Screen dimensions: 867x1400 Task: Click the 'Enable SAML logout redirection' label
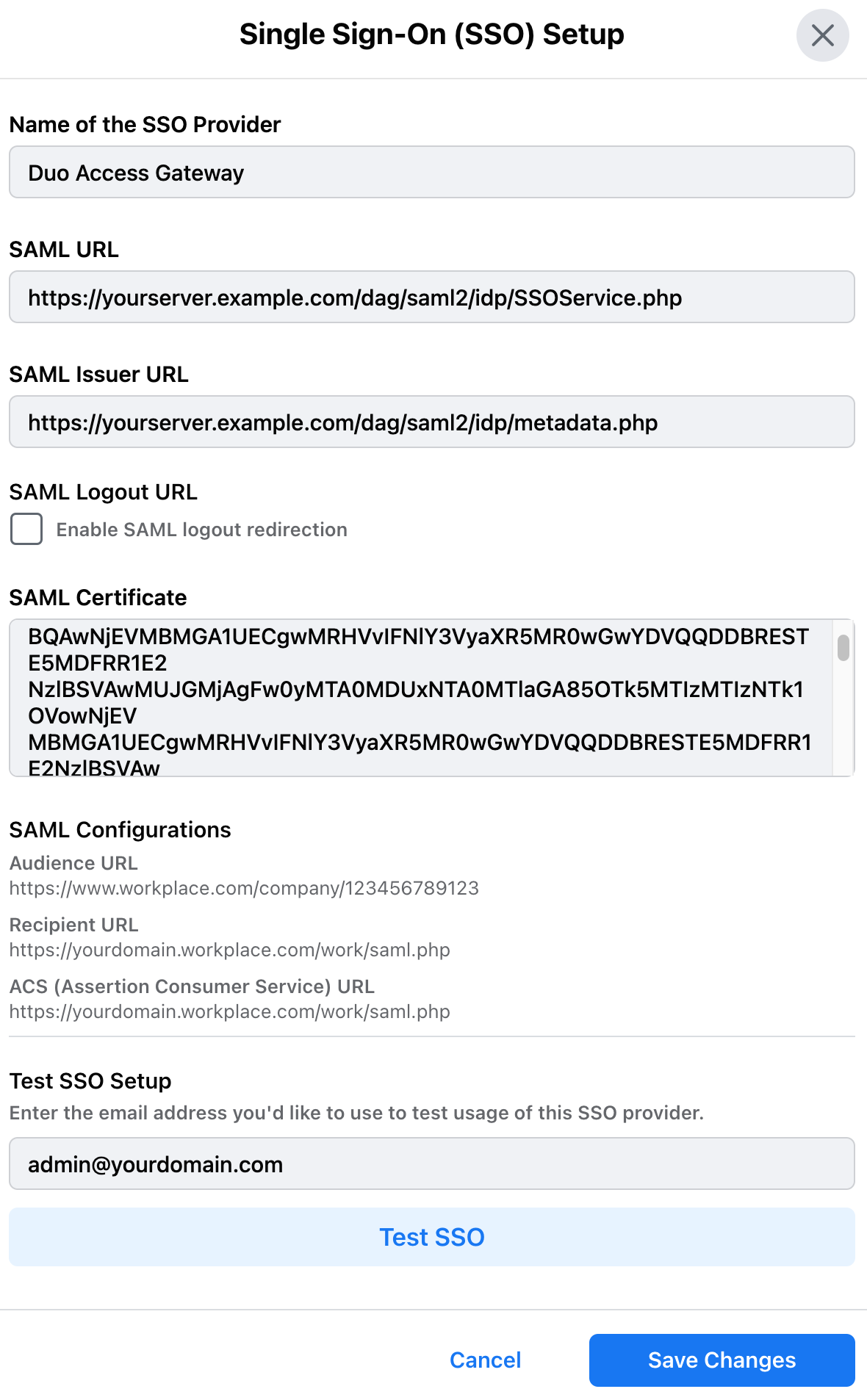pos(201,530)
